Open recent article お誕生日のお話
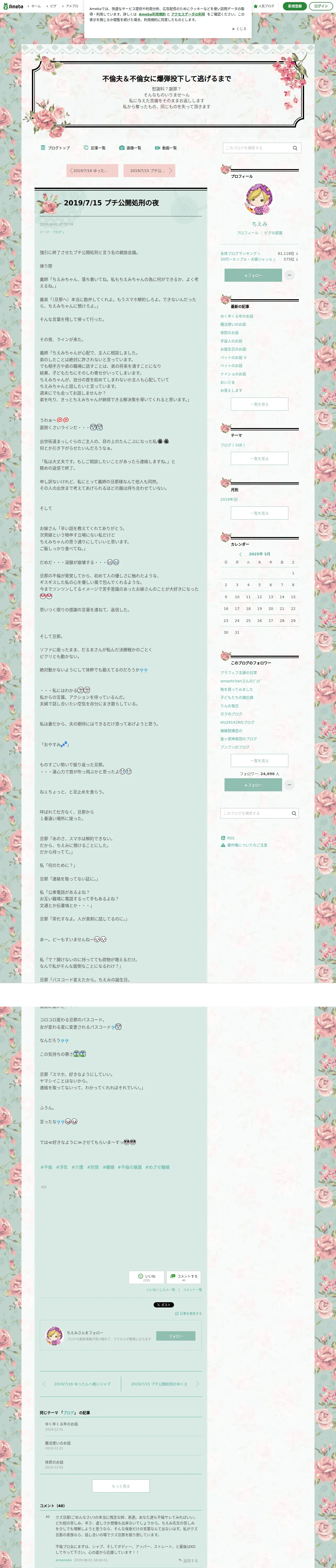This screenshot has height=1568, width=336. (x=233, y=349)
